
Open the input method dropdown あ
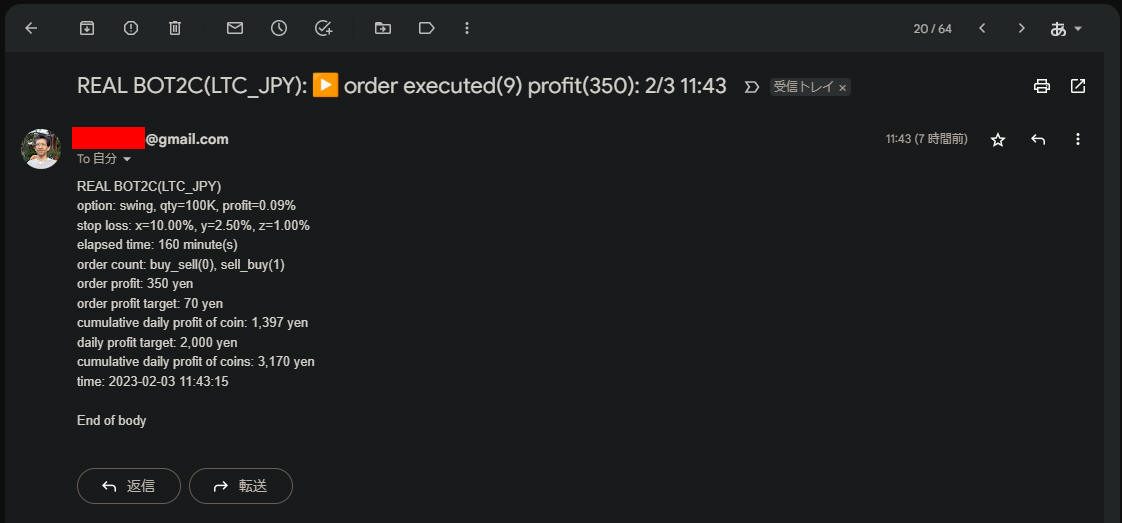click(x=1065, y=29)
